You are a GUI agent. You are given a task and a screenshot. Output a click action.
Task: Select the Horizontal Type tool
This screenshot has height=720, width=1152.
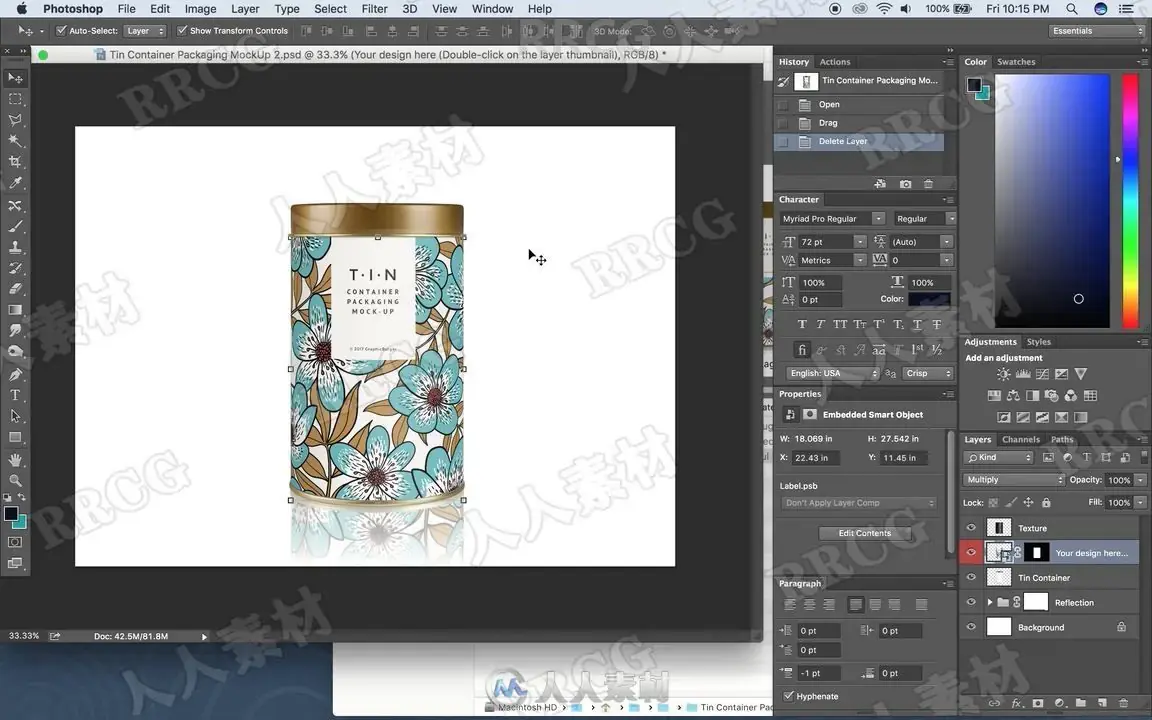pos(15,395)
